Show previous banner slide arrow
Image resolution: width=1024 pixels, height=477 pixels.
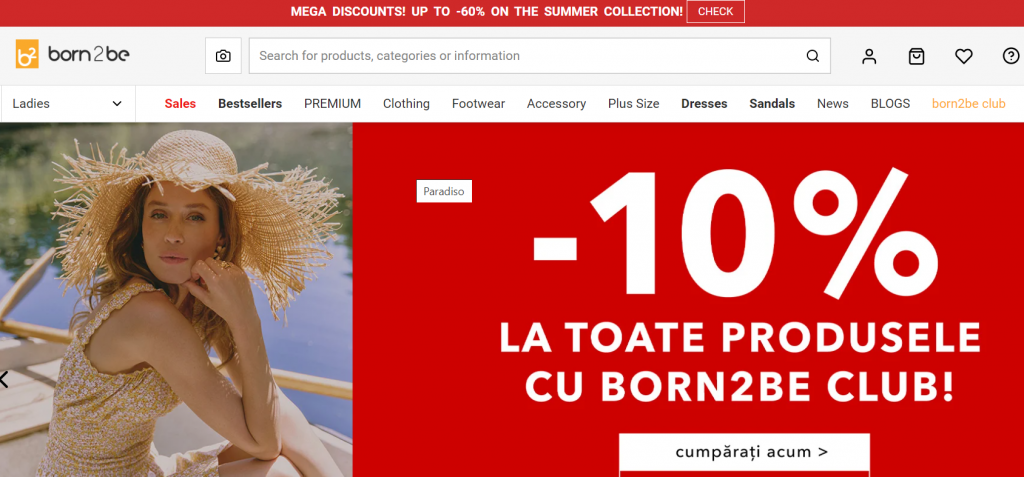point(5,379)
